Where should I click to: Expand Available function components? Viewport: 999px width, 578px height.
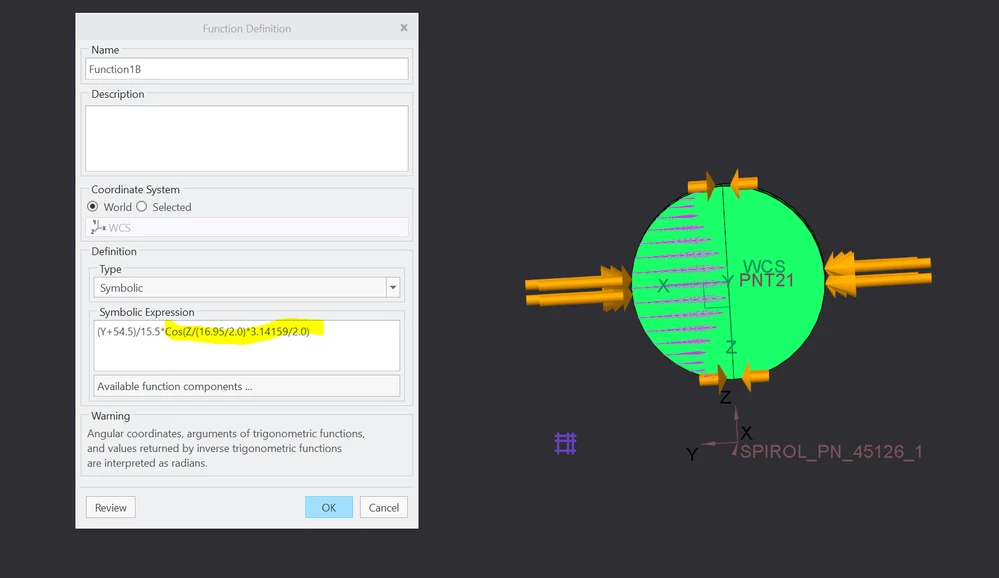pos(247,386)
